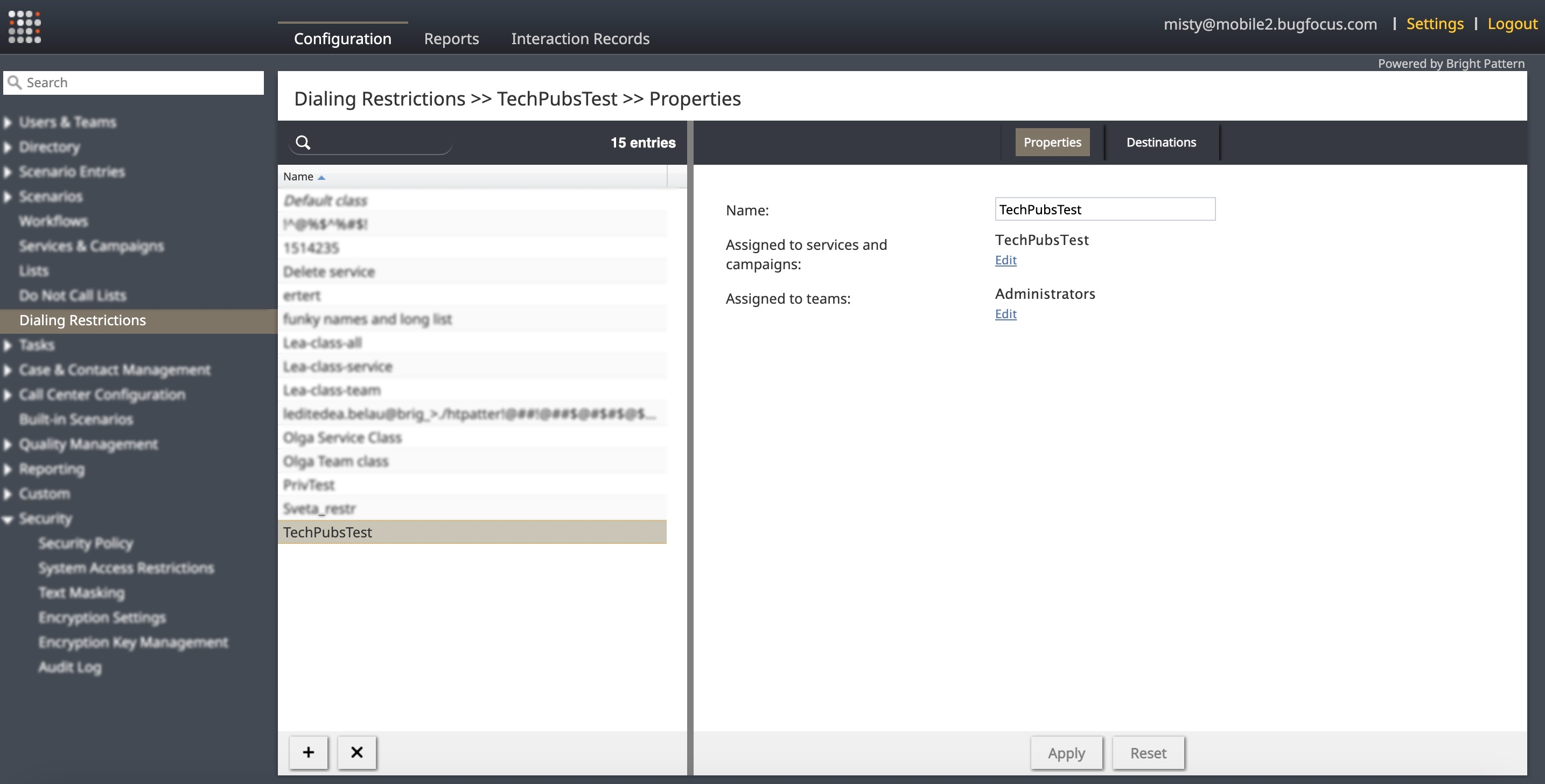Screen dimensions: 1545x784
Task: Select the 1514235 entry
Action: (x=472, y=248)
